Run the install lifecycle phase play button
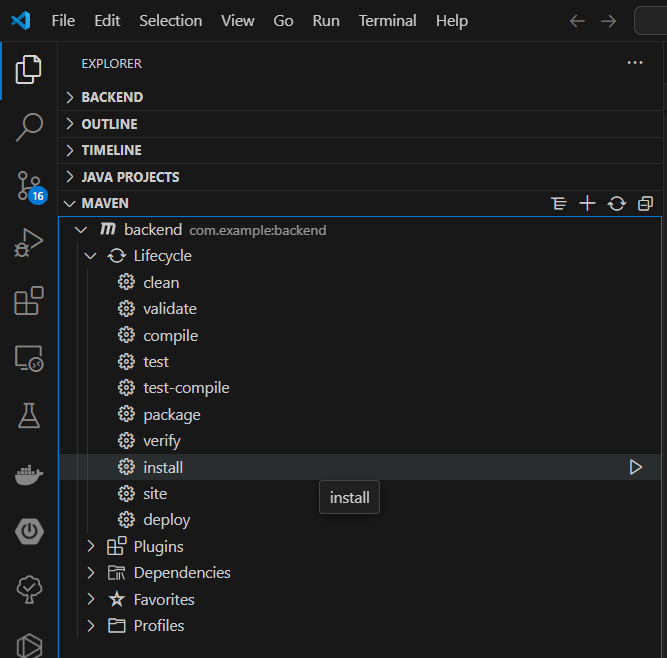The height and width of the screenshot is (658, 667). [x=636, y=467]
